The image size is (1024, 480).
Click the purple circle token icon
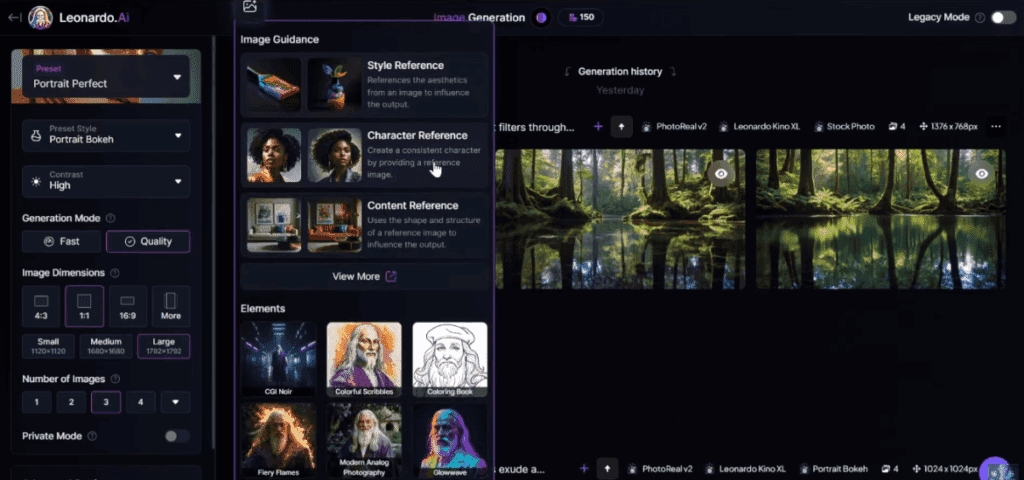tap(541, 18)
